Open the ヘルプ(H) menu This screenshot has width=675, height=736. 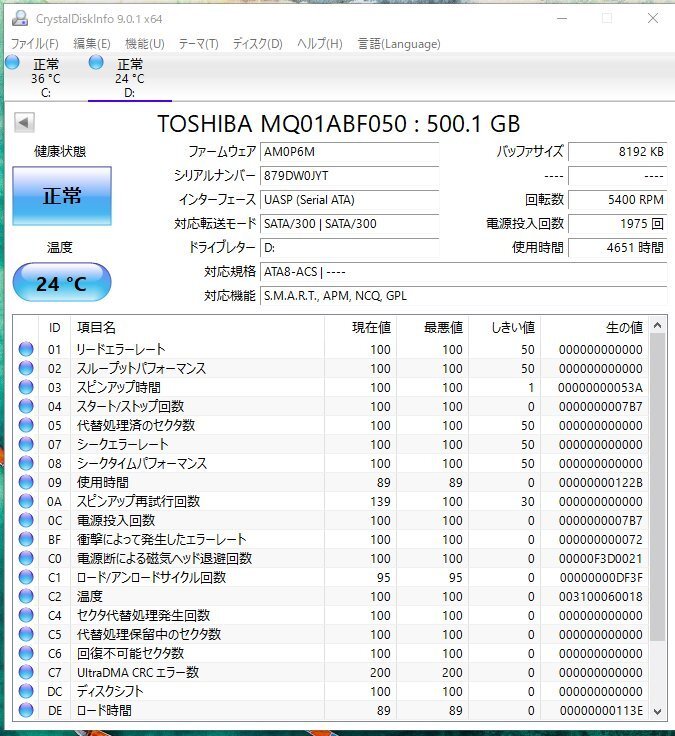click(x=320, y=44)
